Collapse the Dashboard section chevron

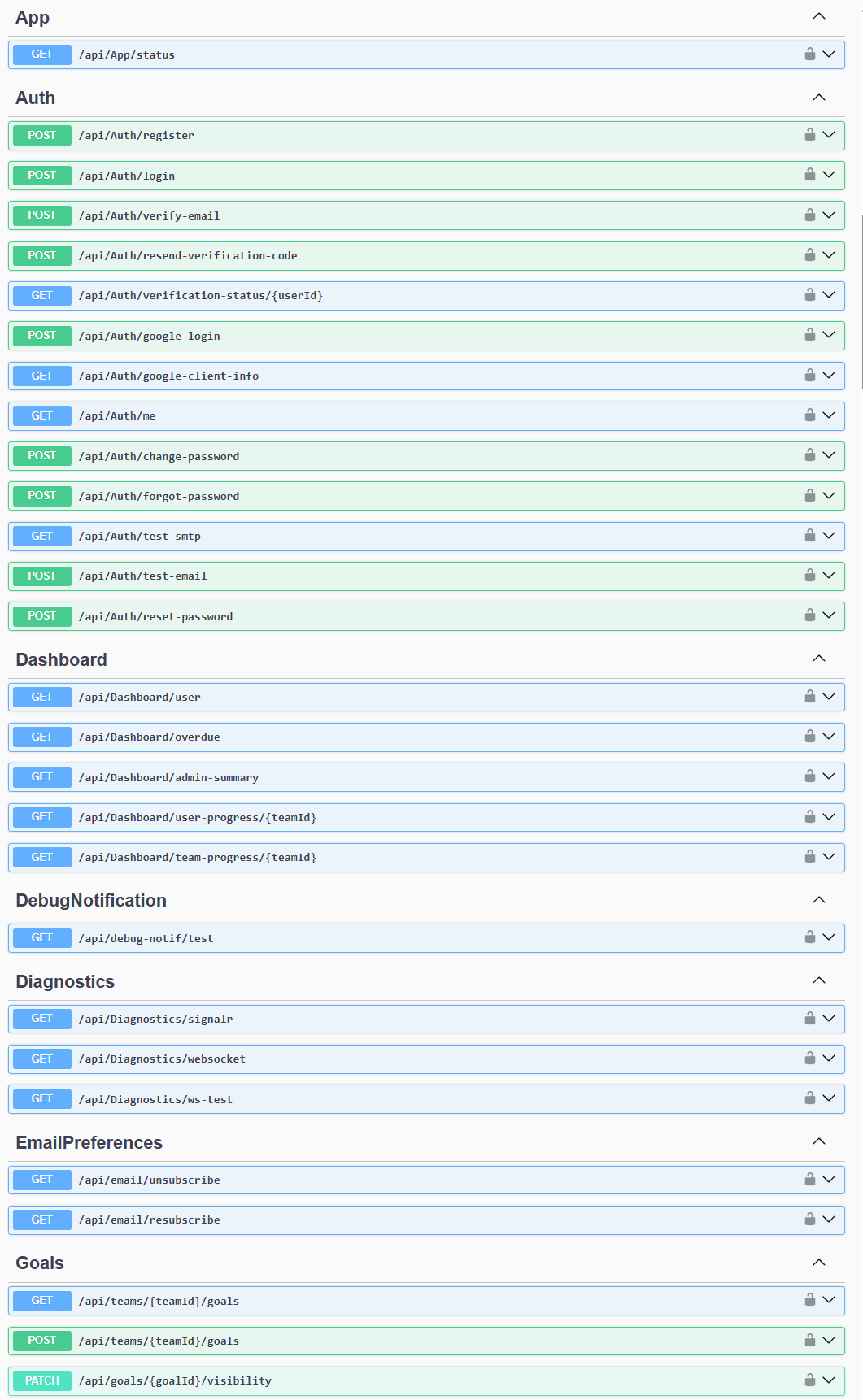pos(818,659)
